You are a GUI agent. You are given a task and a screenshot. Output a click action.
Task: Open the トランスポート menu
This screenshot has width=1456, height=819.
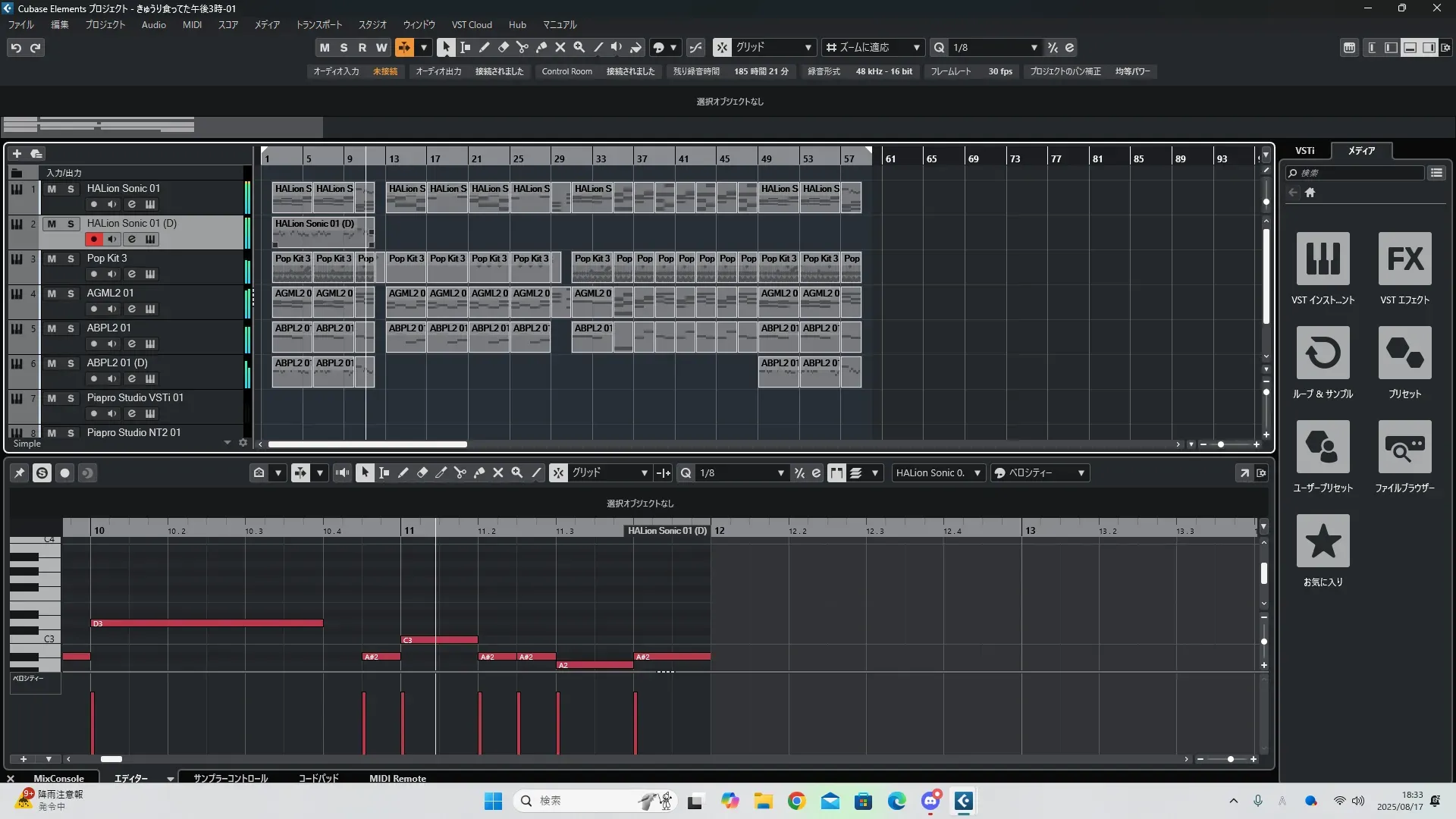[318, 24]
